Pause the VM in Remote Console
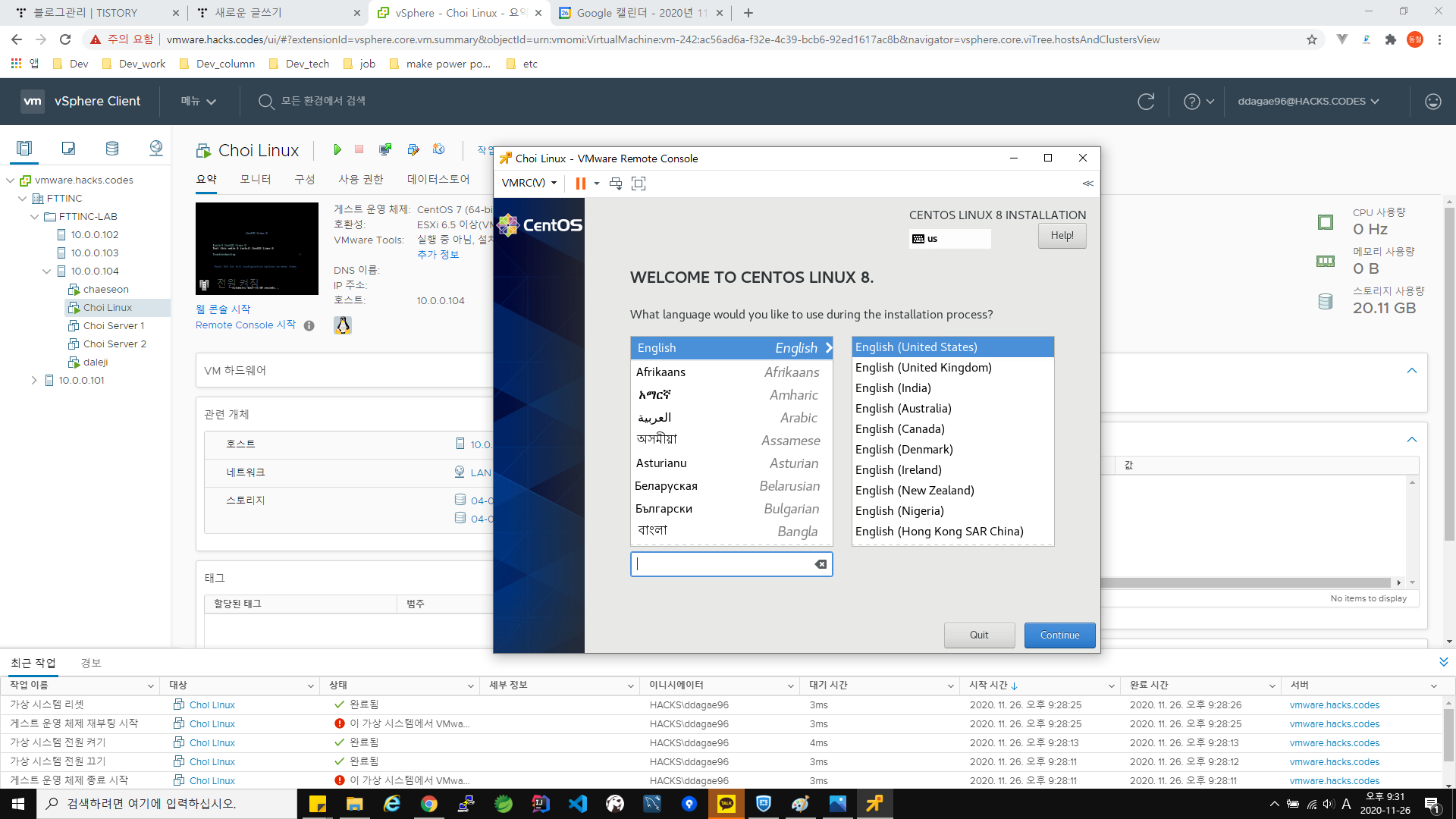Image resolution: width=1456 pixels, height=819 pixels. pyautogui.click(x=580, y=183)
